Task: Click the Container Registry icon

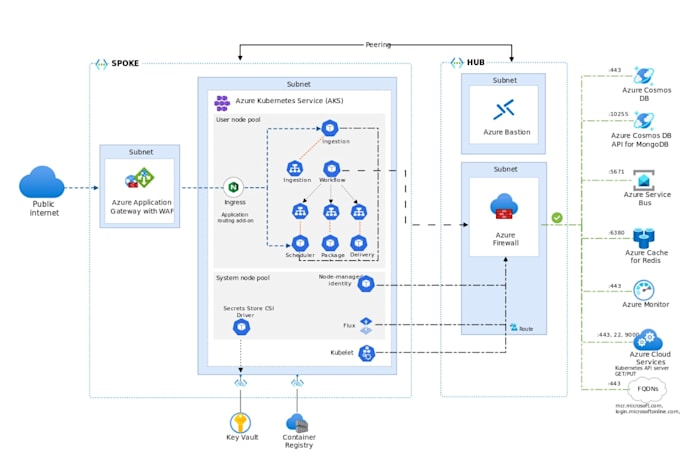Action: click(297, 423)
